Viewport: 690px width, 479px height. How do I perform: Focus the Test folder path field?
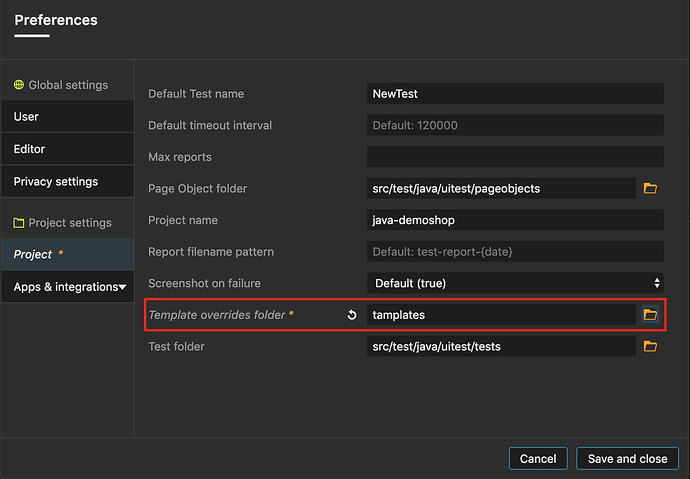pos(501,346)
